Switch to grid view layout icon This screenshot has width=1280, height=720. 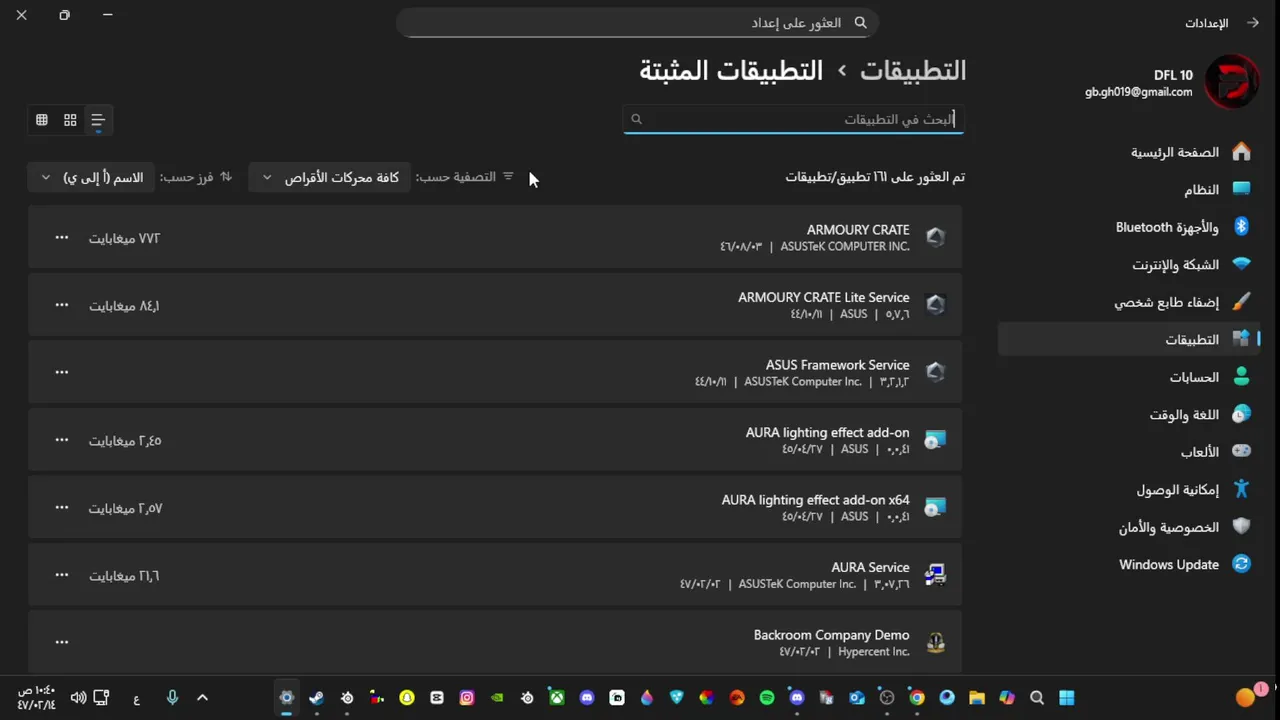(70, 120)
